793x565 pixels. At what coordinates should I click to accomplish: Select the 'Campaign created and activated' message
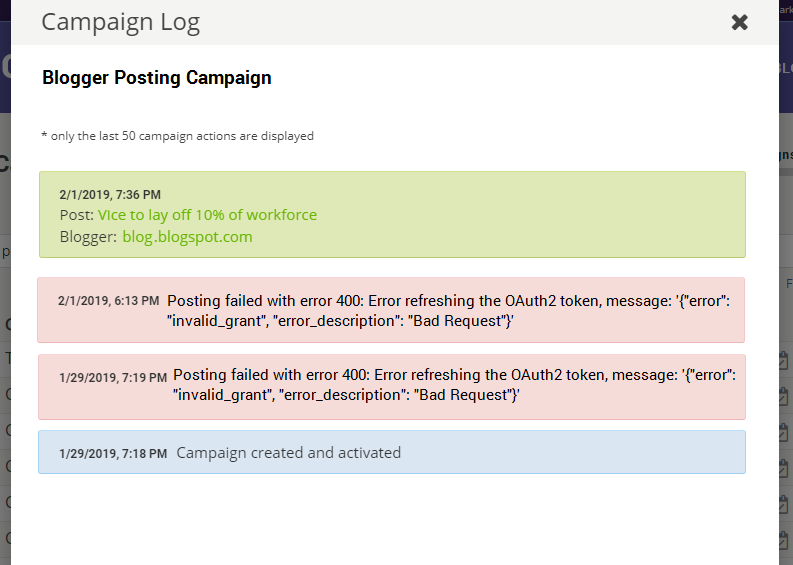pyautogui.click(x=288, y=453)
